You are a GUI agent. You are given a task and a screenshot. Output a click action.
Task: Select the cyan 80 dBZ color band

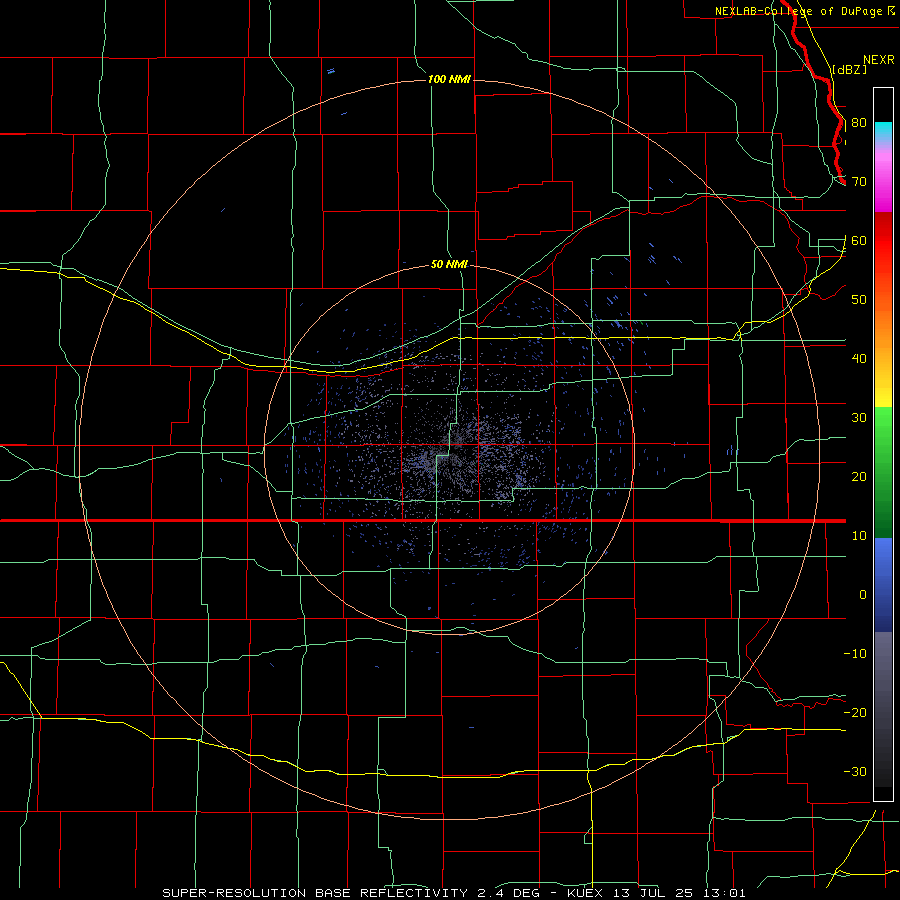tap(883, 132)
